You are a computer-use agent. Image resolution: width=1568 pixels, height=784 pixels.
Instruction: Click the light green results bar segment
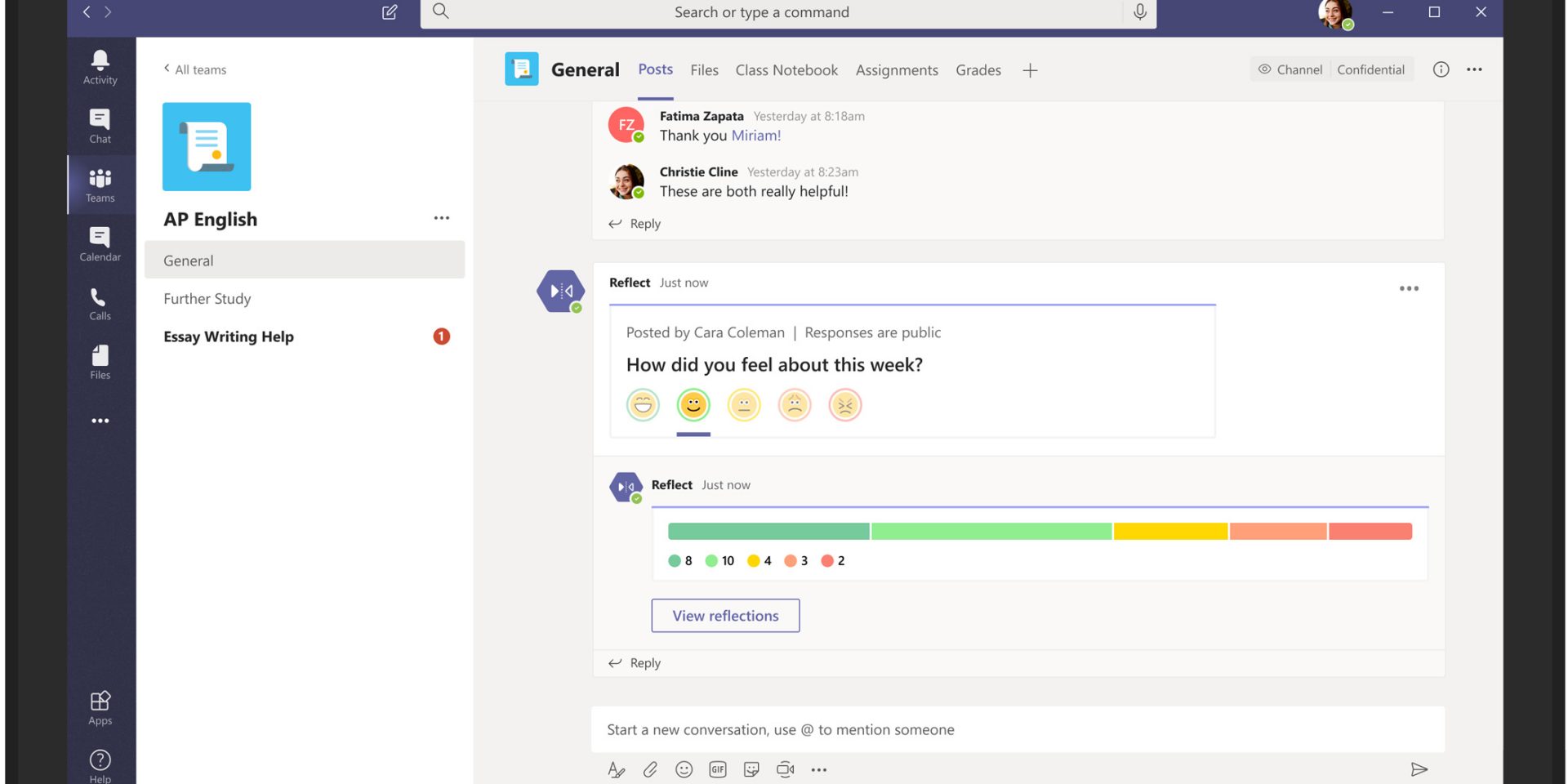[x=991, y=532]
